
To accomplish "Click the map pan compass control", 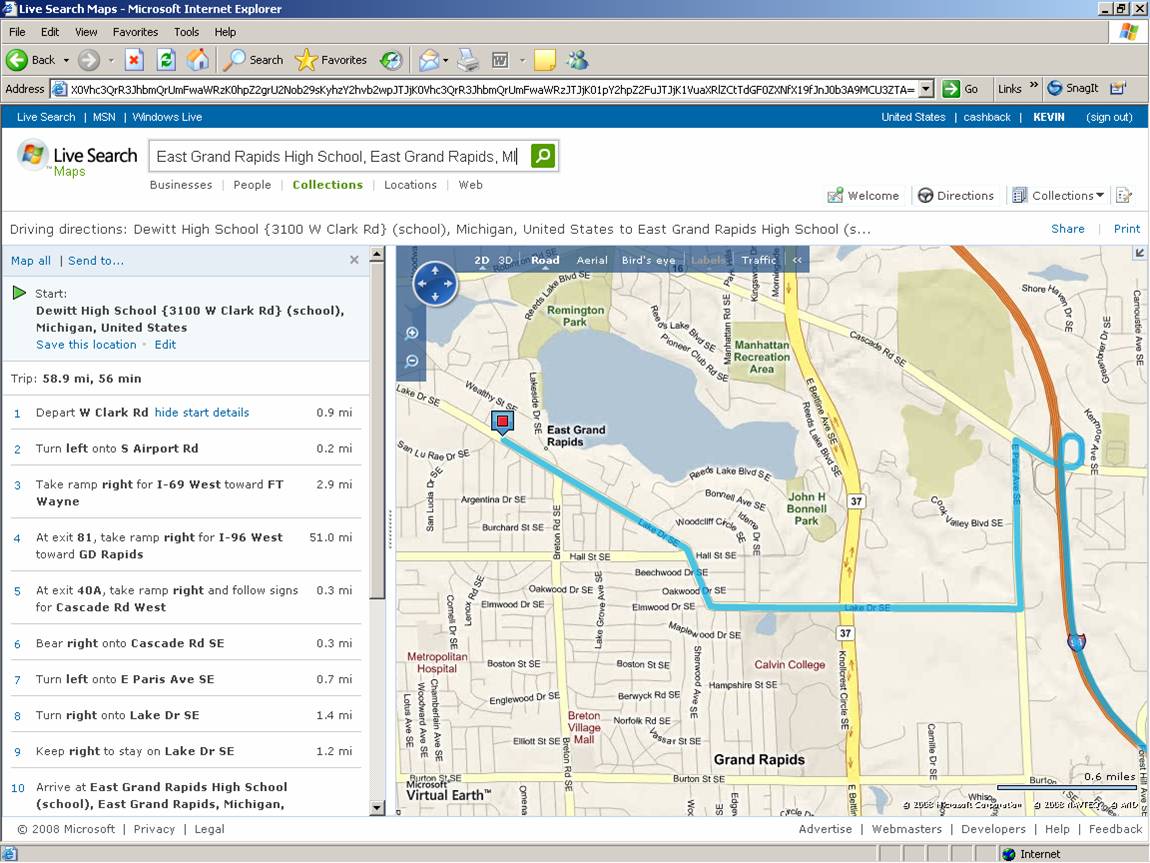I will coord(435,284).
